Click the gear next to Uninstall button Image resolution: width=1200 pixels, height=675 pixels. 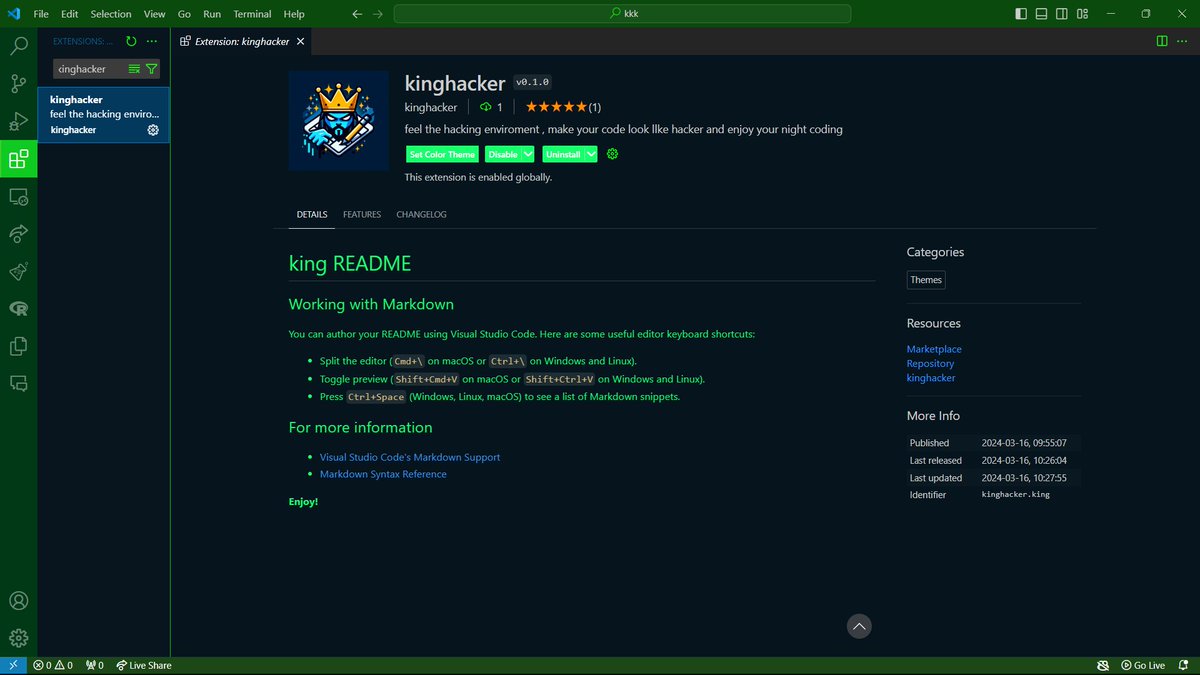[x=613, y=154]
